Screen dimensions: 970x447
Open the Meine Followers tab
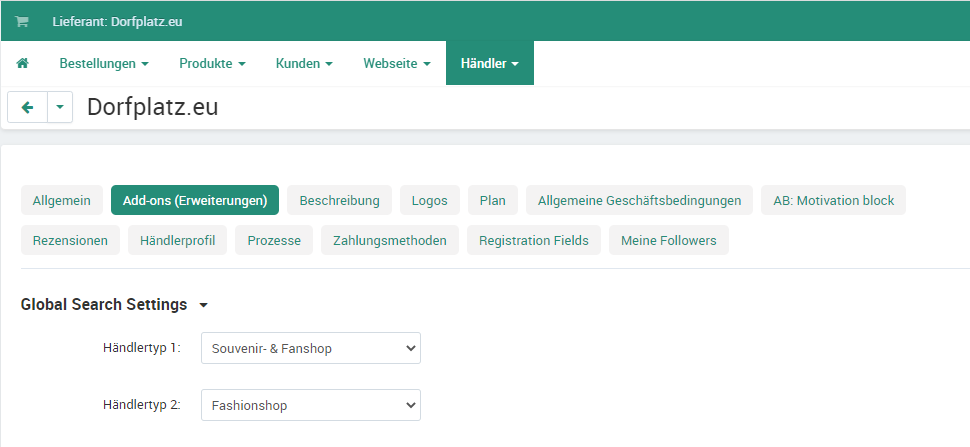pos(669,240)
